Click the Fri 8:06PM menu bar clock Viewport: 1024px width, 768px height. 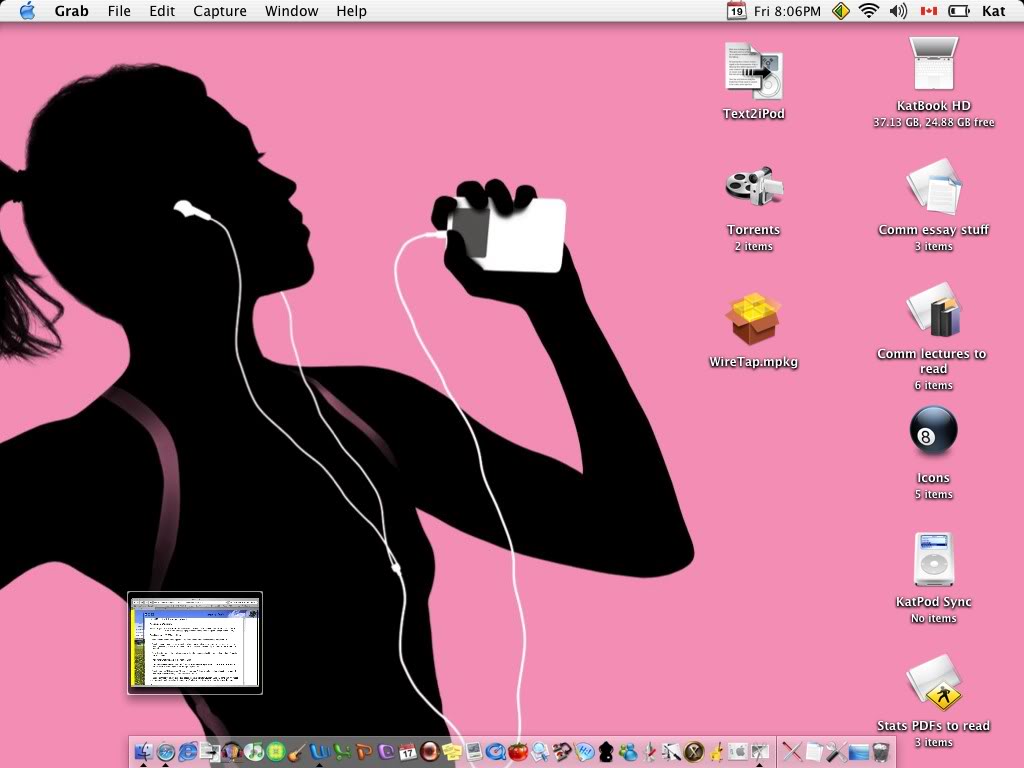point(787,11)
